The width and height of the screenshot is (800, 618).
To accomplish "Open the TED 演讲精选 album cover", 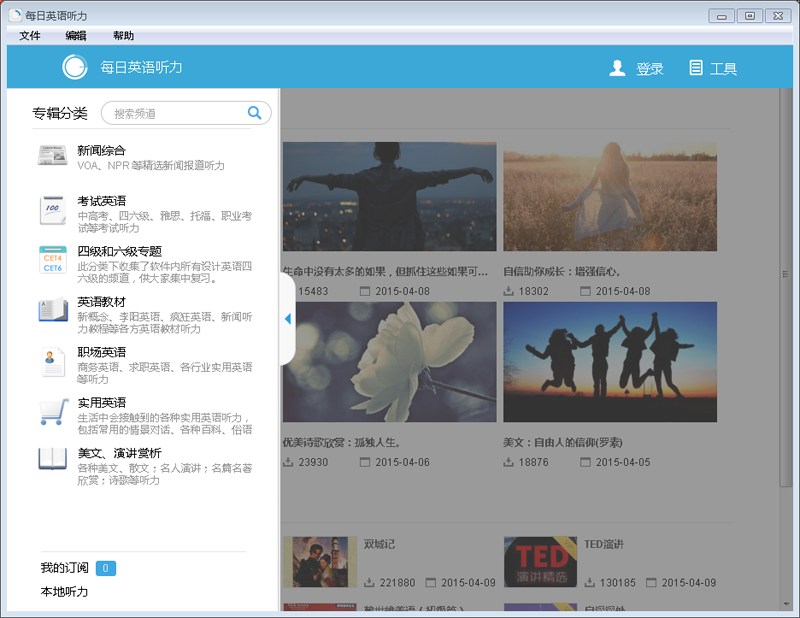I will [x=540, y=562].
